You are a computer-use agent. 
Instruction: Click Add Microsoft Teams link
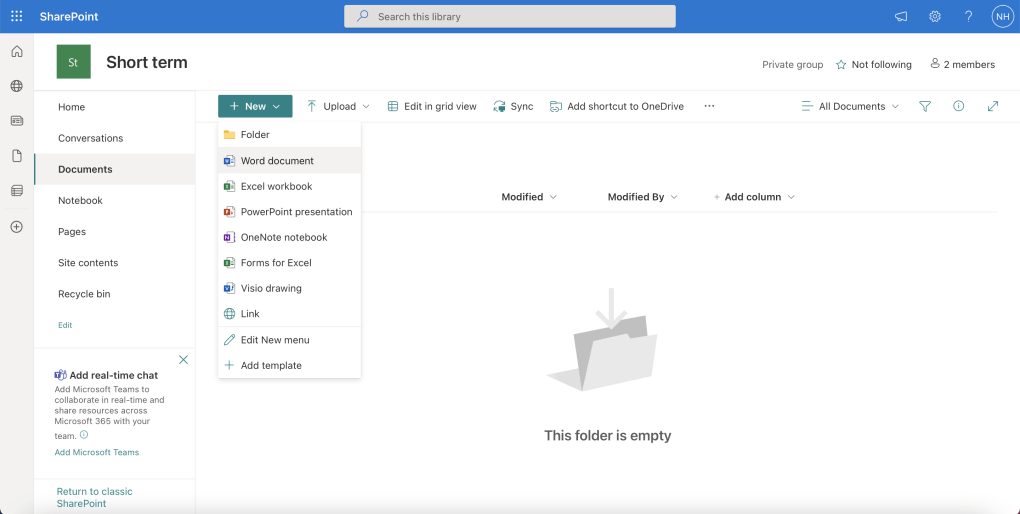pos(97,452)
